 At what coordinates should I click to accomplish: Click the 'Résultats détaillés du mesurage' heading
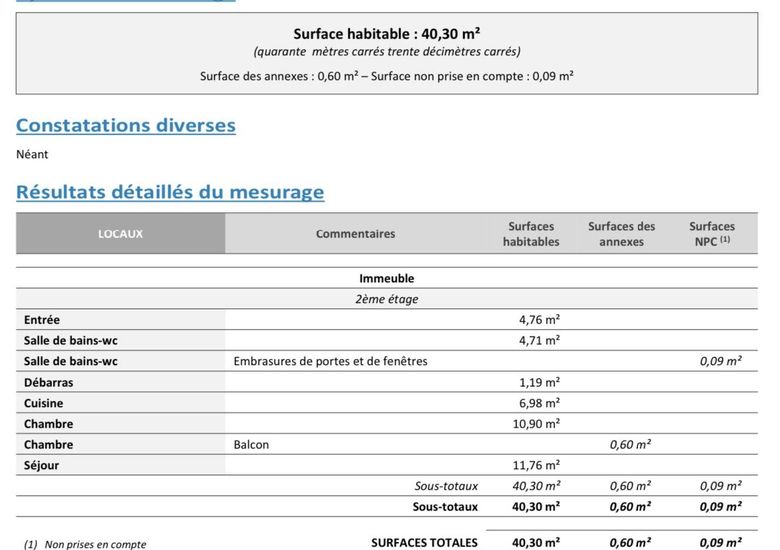pyautogui.click(x=170, y=192)
